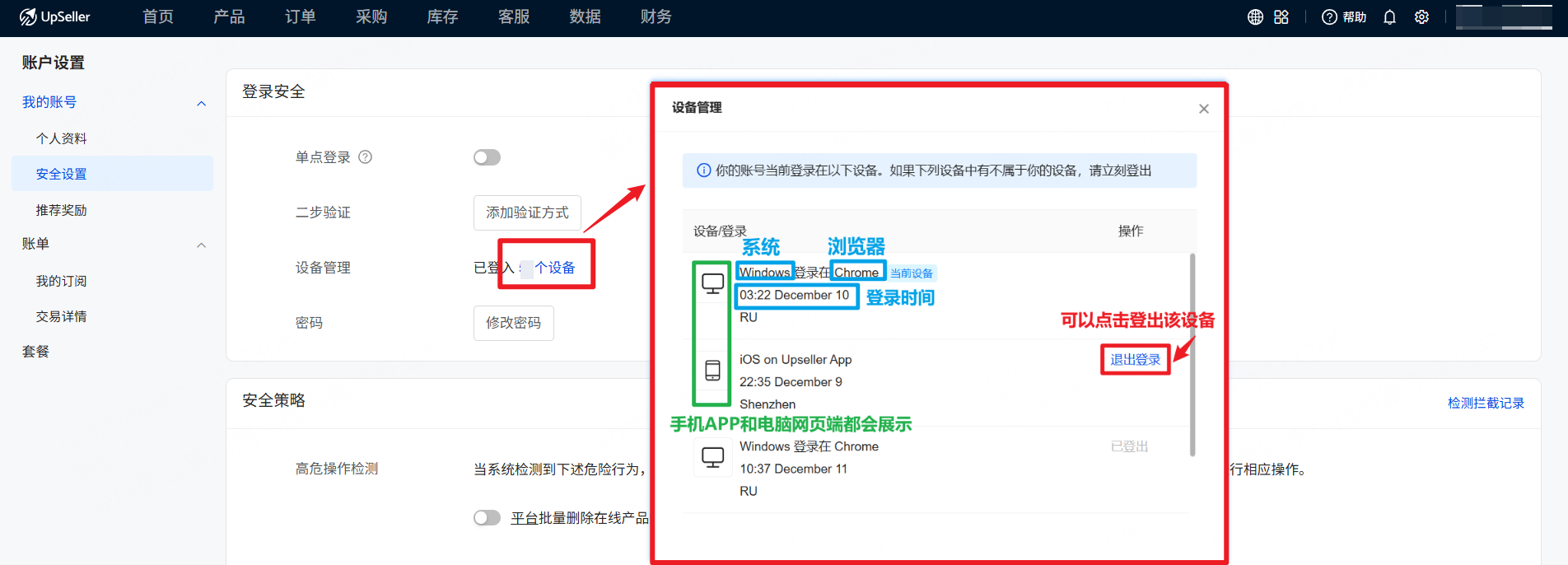Open the 库存 menu in top navigation

[442, 17]
